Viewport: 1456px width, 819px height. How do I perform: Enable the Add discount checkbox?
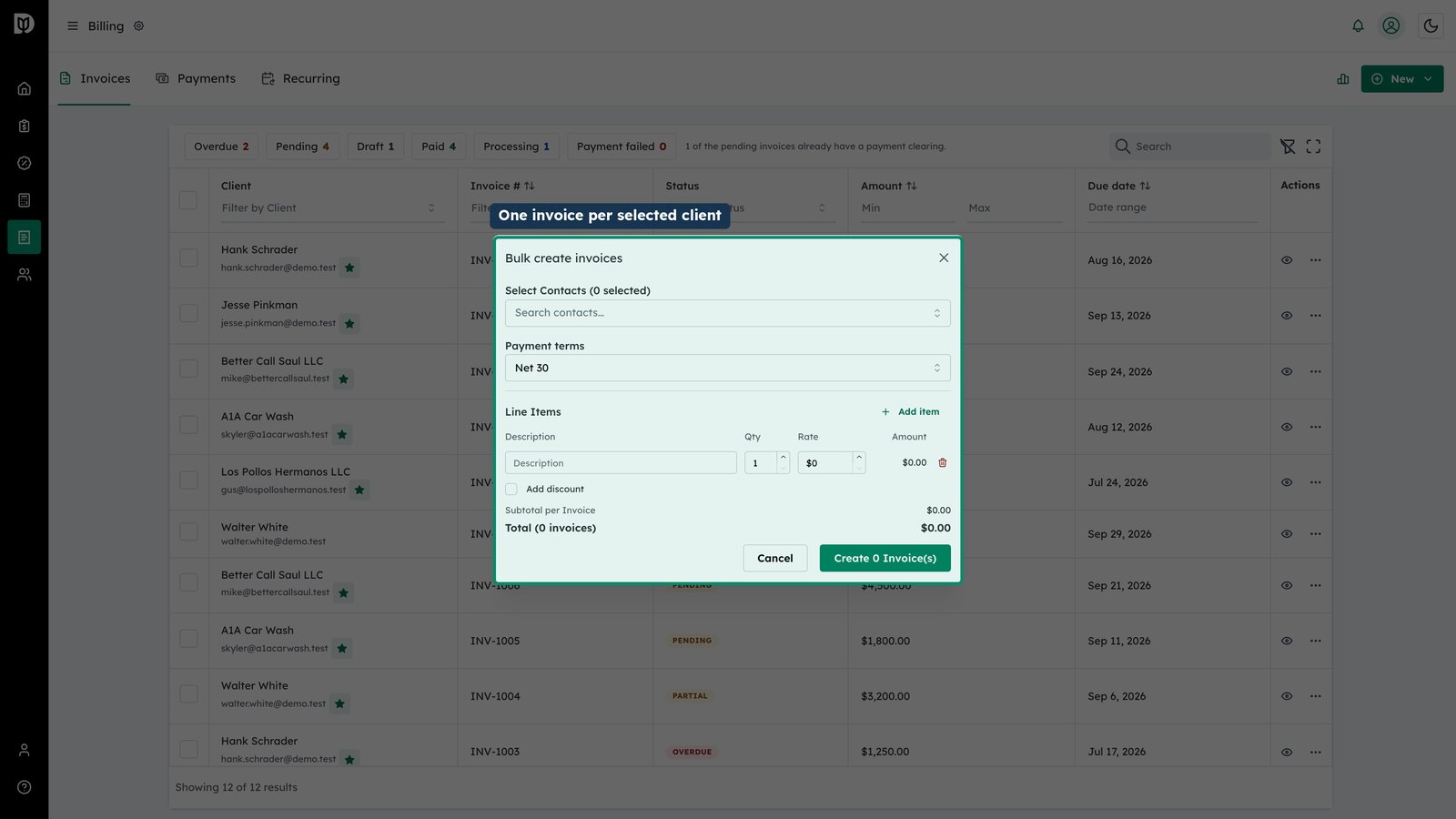[511, 490]
